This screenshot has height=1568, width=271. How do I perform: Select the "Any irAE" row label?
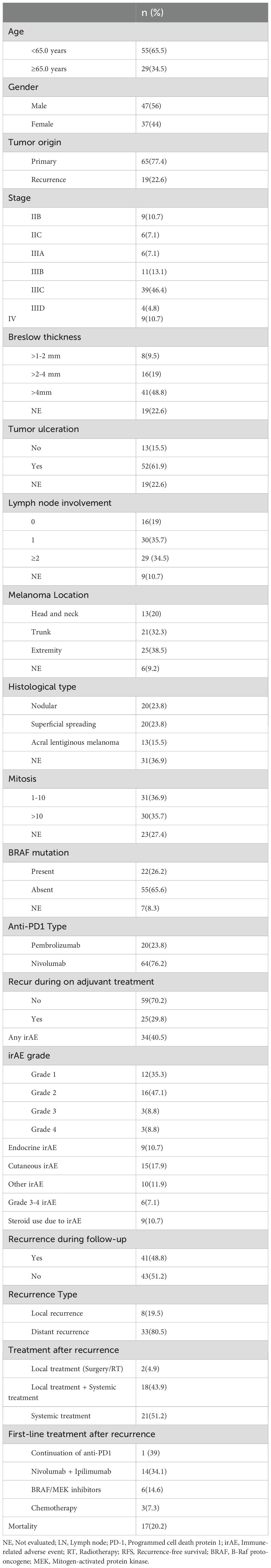24,1037
